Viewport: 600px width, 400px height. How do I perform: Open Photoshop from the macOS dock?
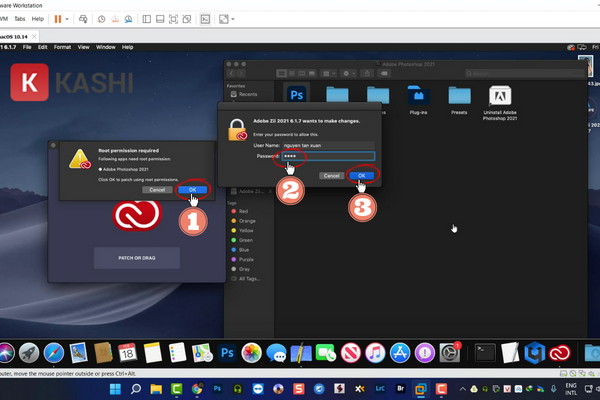tap(227, 352)
